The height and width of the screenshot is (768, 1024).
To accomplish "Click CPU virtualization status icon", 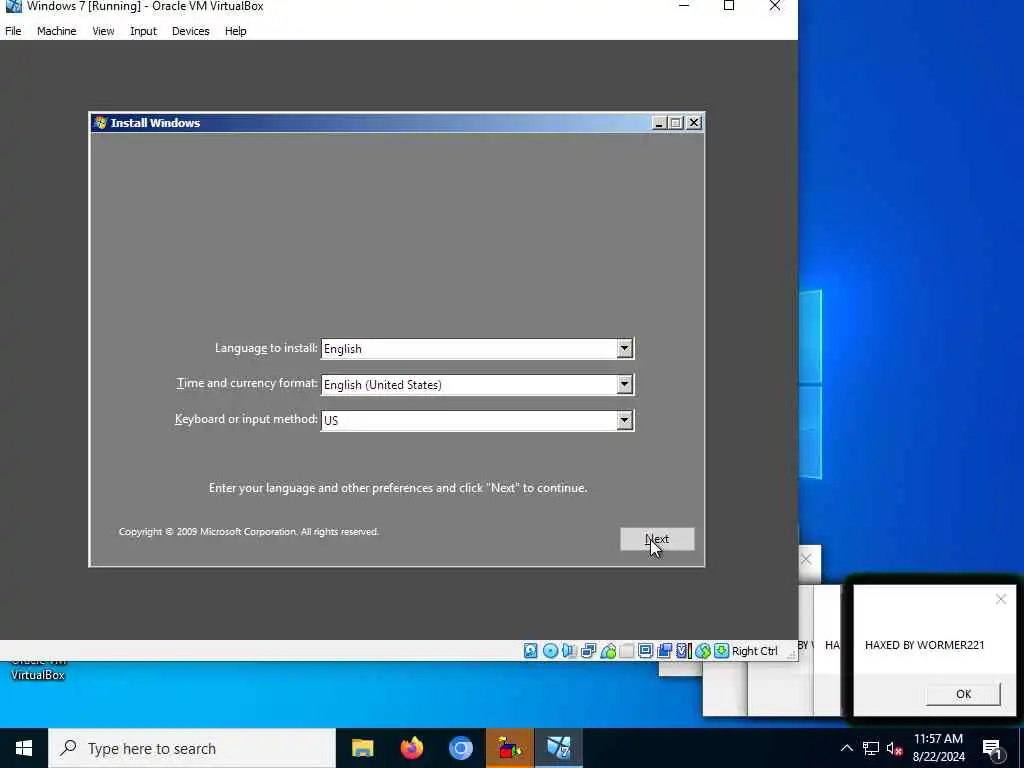I will (684, 650).
